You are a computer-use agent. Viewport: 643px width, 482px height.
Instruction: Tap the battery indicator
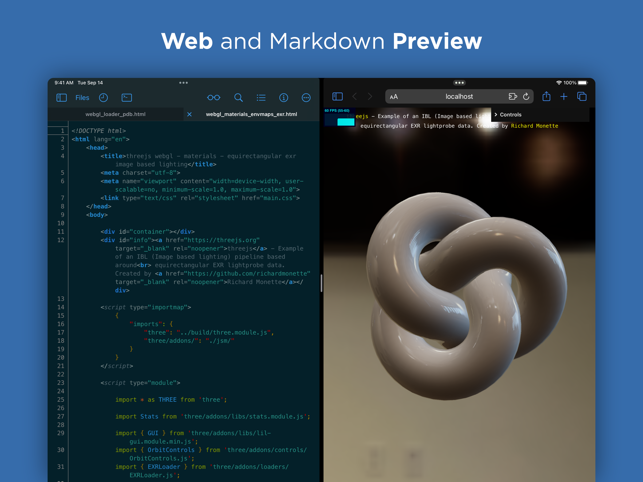582,83
